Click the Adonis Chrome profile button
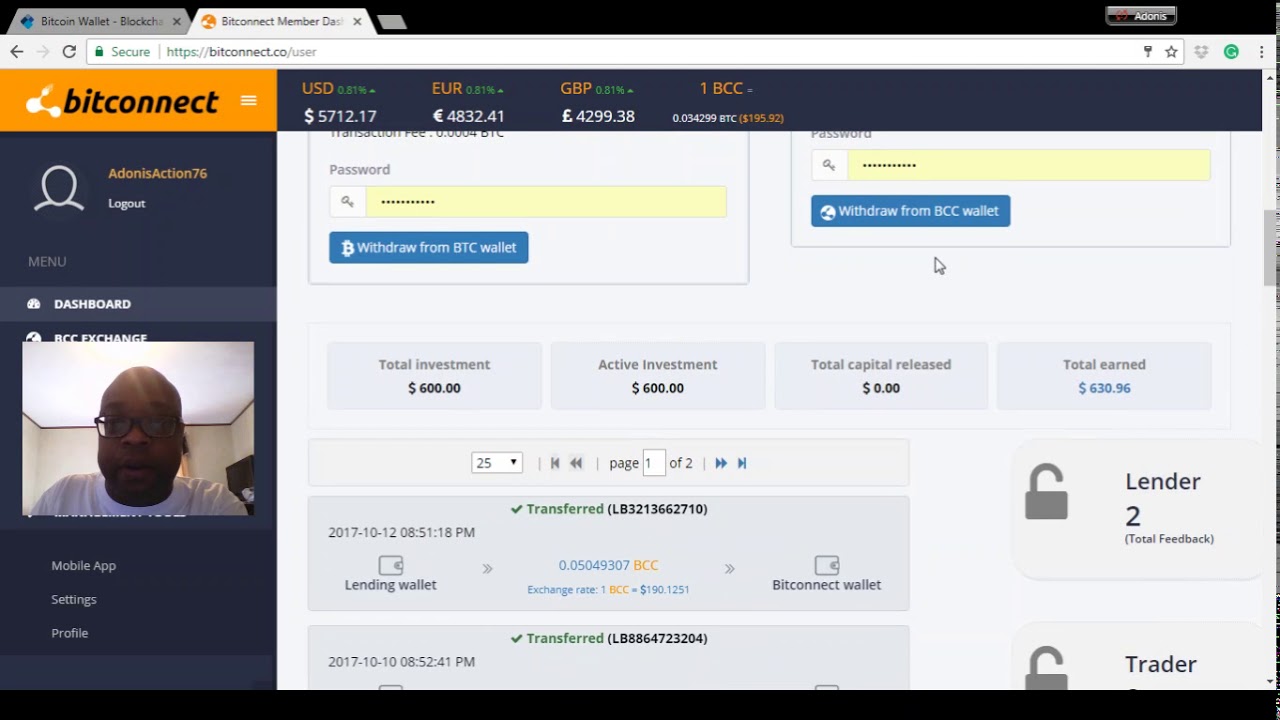This screenshot has height=720, width=1280. tap(1141, 15)
